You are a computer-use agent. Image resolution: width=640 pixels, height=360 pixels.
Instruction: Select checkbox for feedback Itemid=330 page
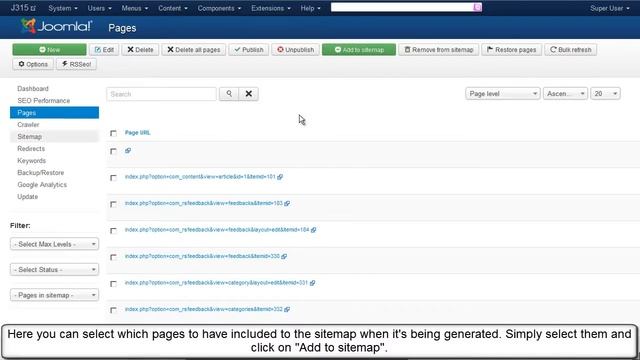[x=113, y=257]
